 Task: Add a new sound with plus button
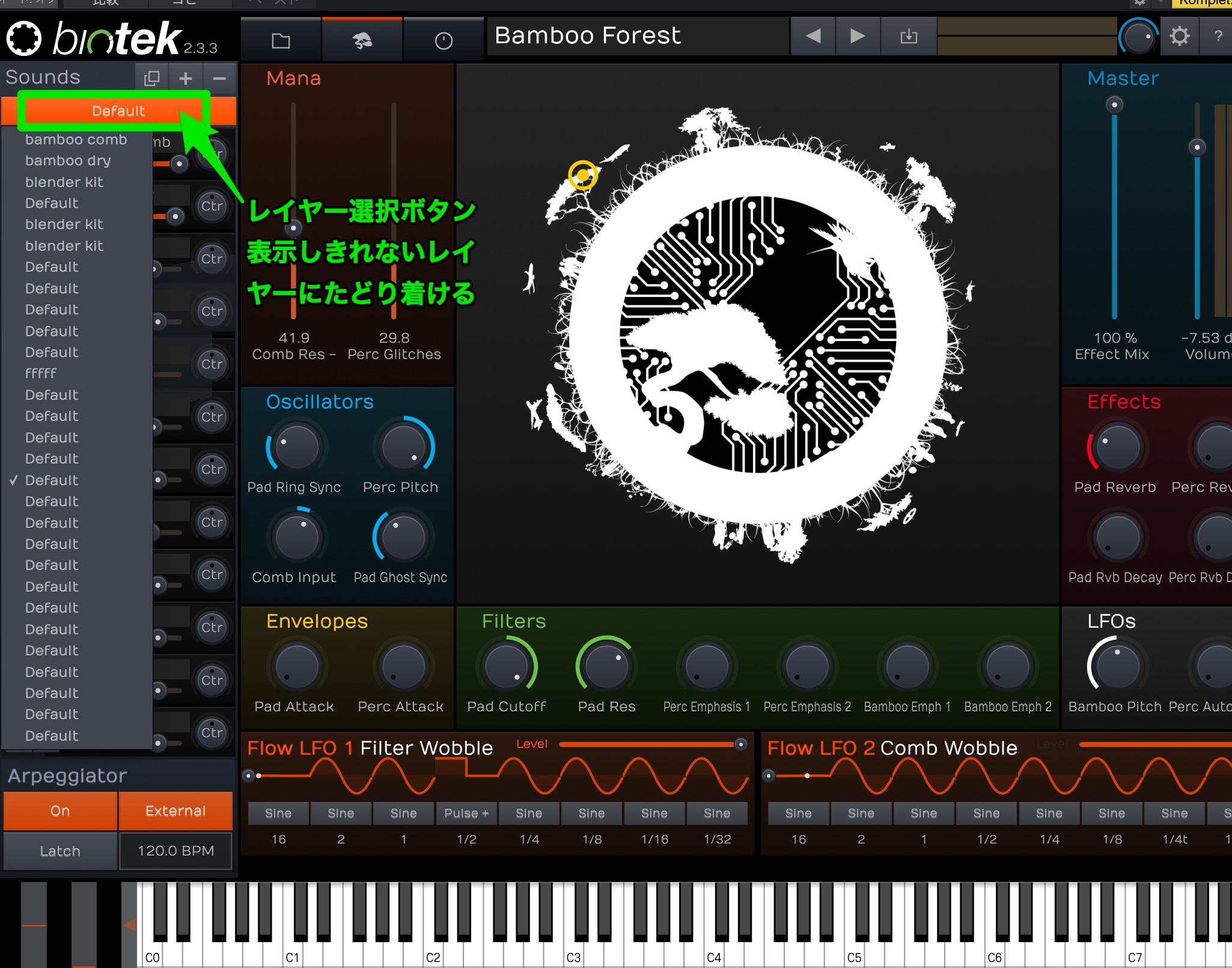(x=186, y=78)
